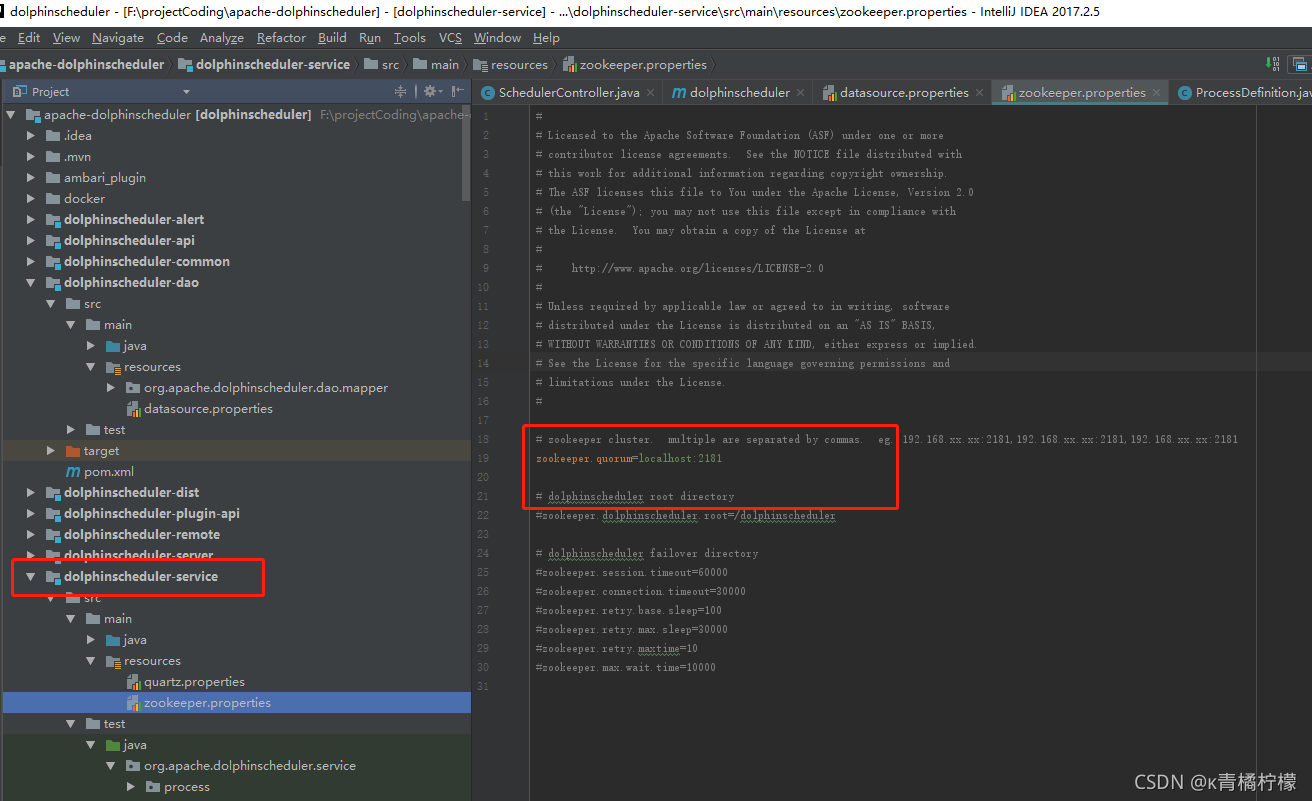Collapse dolphinscheduler-service module
This screenshot has height=801, width=1312.
pyautogui.click(x=31, y=576)
